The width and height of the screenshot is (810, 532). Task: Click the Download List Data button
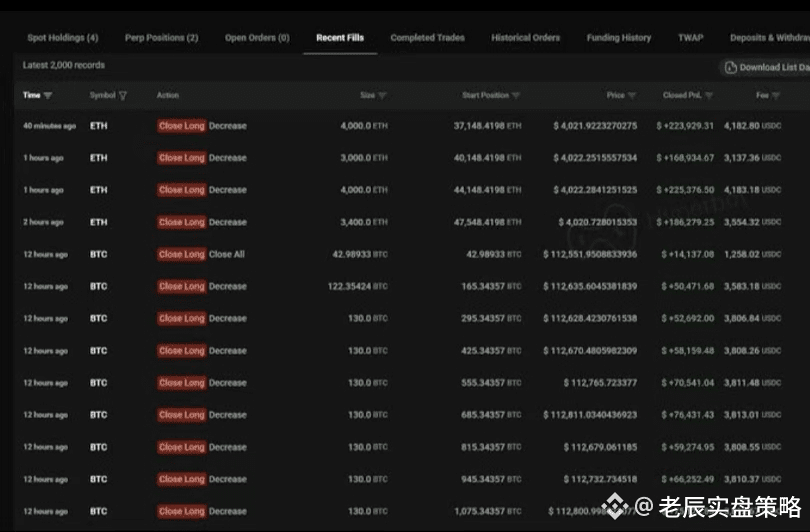766,67
